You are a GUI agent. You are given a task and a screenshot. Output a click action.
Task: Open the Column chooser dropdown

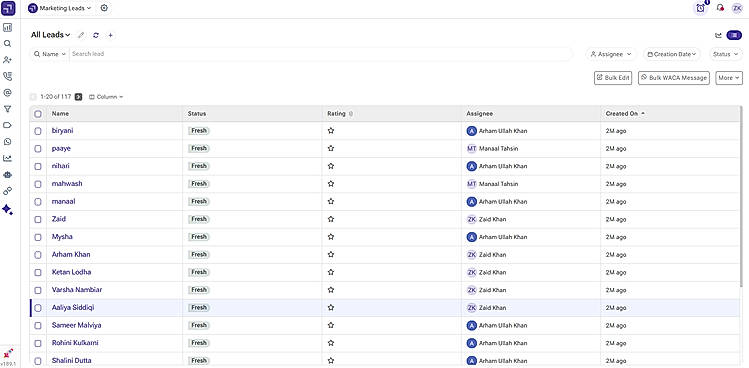[x=106, y=97]
